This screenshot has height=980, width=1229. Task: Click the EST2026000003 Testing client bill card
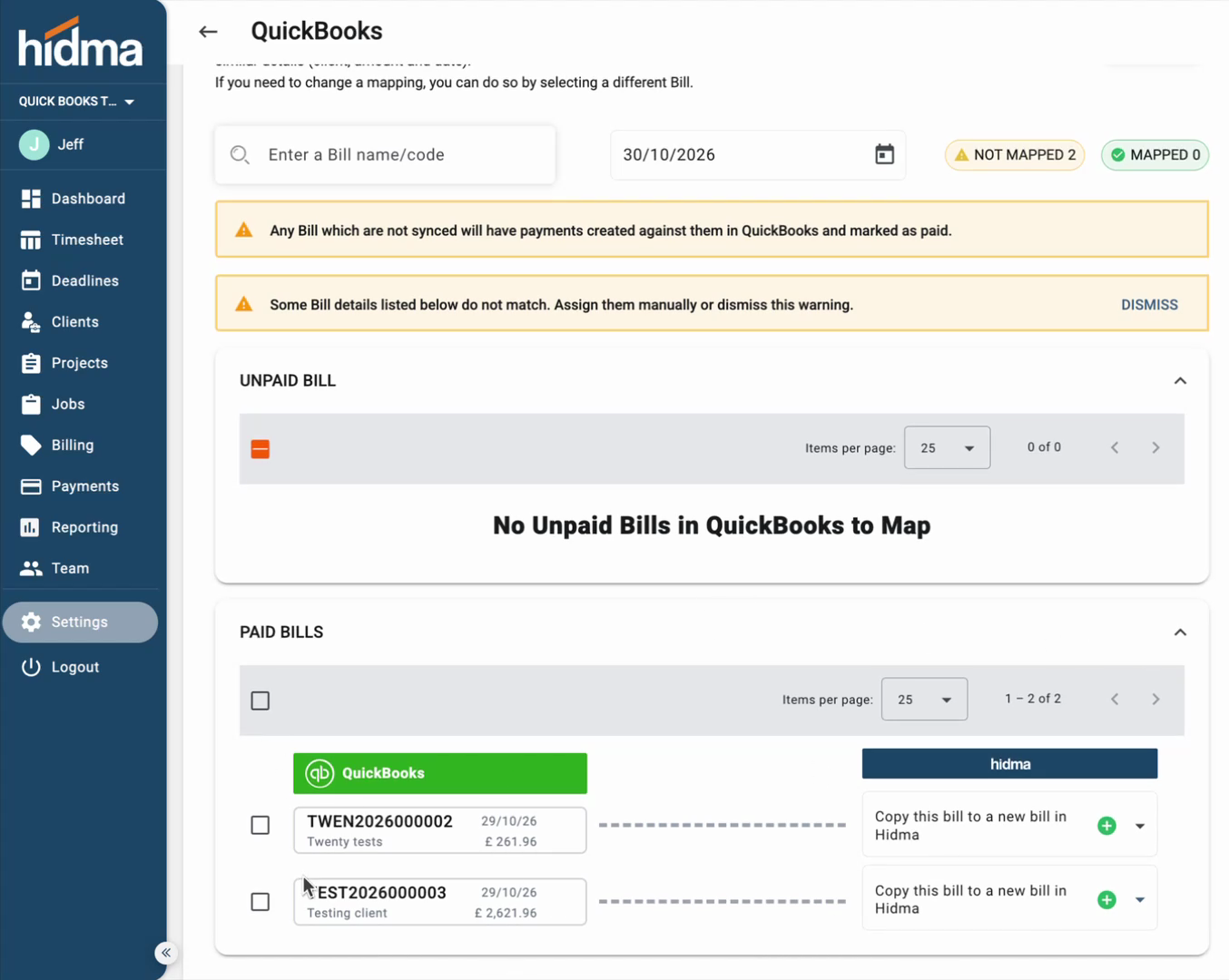[440, 902]
